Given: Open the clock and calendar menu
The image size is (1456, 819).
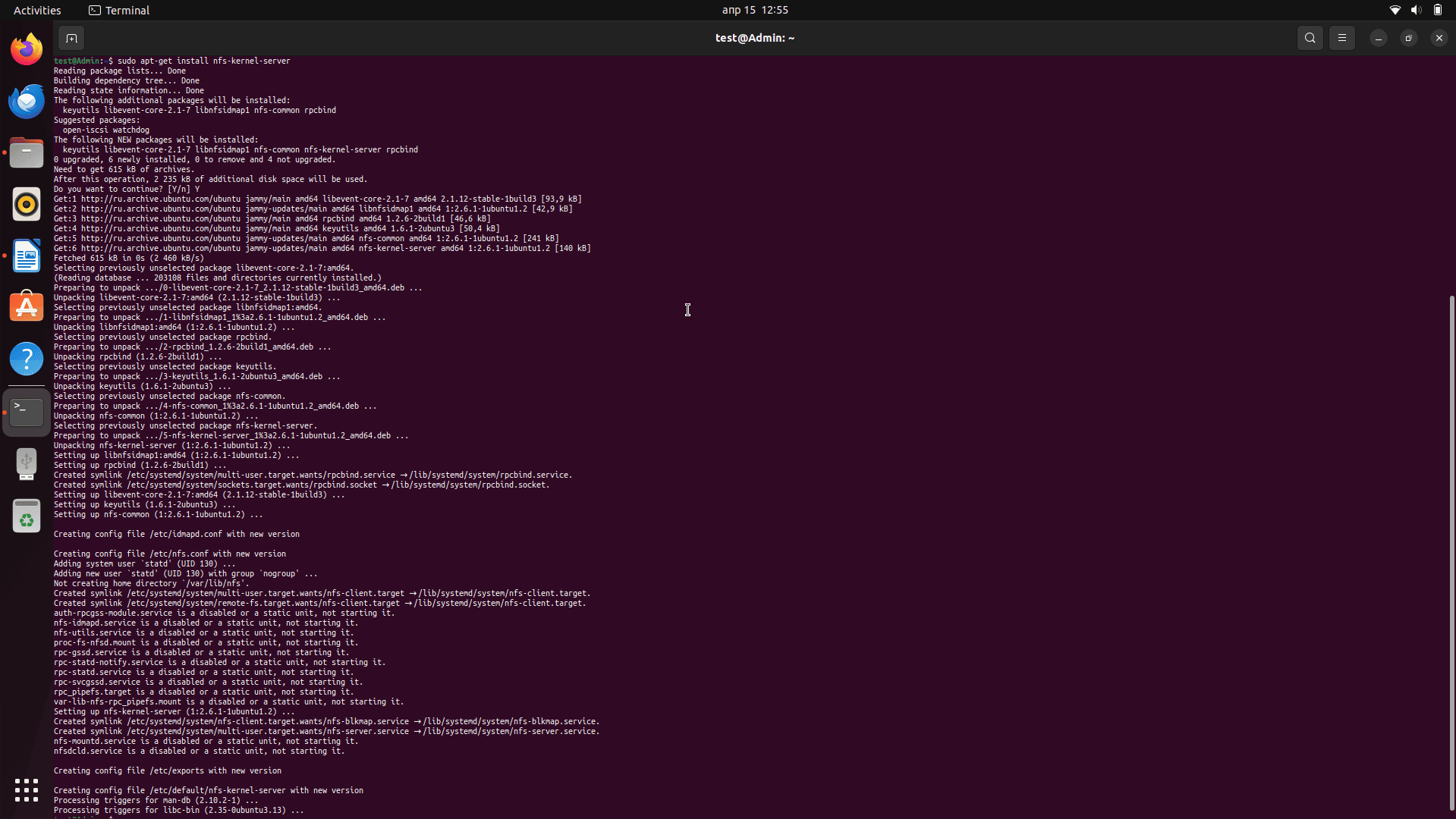Looking at the screenshot, I should pos(754,10).
